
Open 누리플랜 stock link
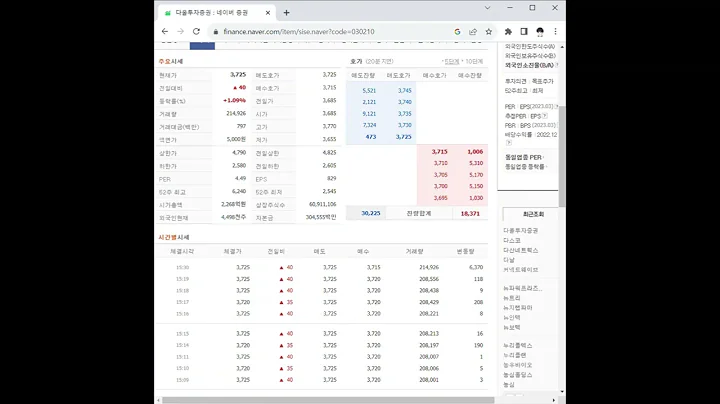[x=515, y=355]
